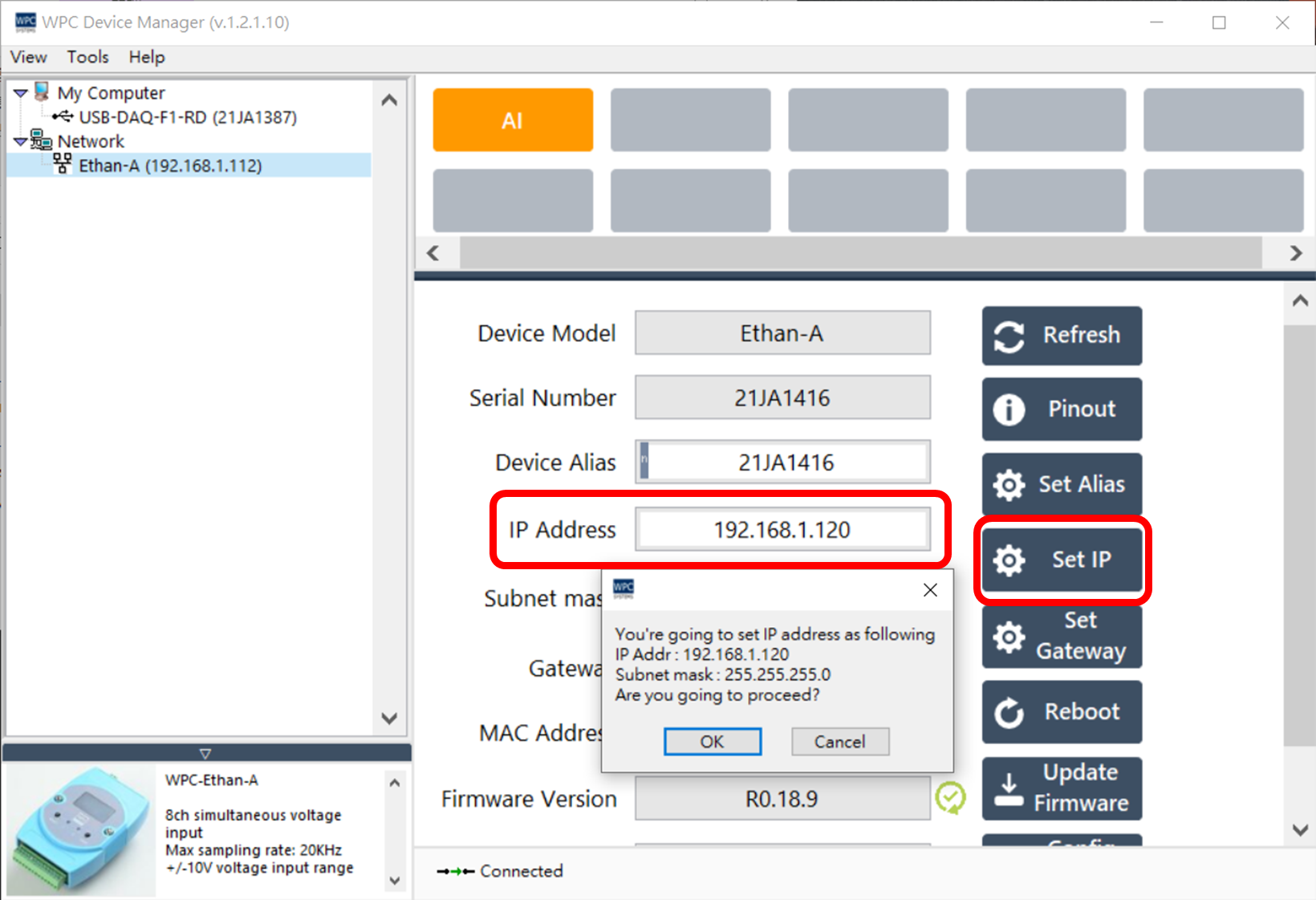
Task: Click the green firmware status check icon
Action: point(951,798)
